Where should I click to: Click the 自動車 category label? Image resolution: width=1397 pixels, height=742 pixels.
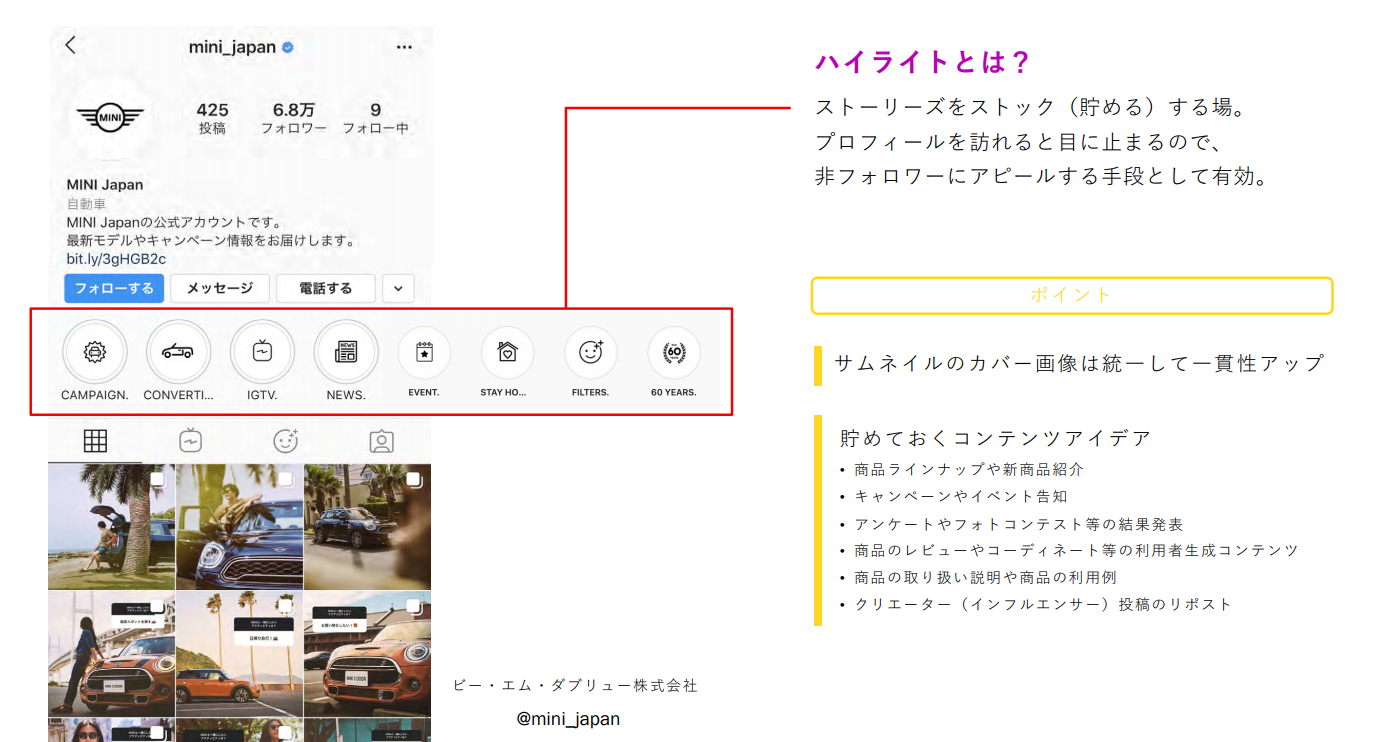pos(86,203)
